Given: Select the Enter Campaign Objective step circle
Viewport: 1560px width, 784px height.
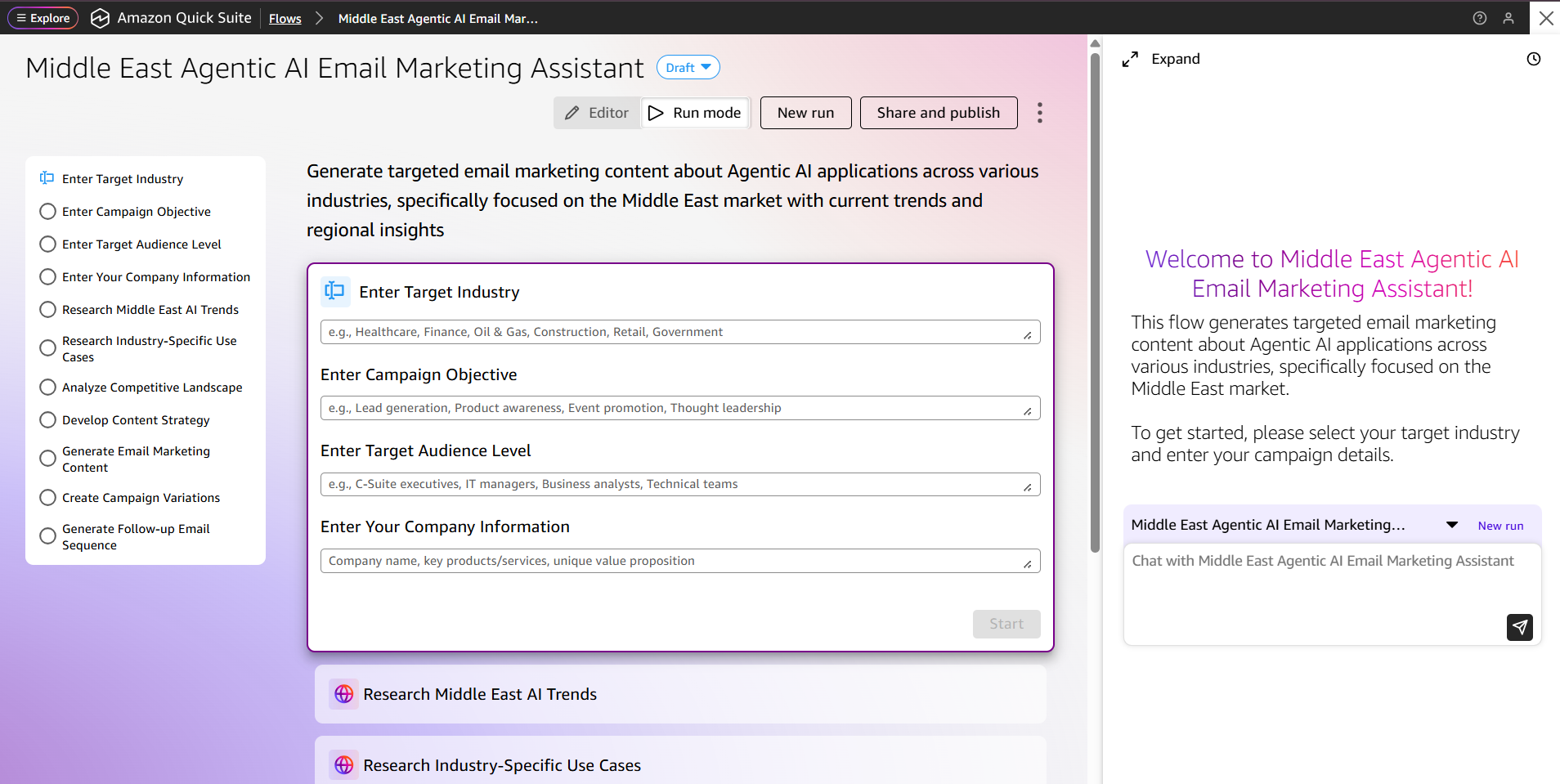Looking at the screenshot, I should pos(48,212).
